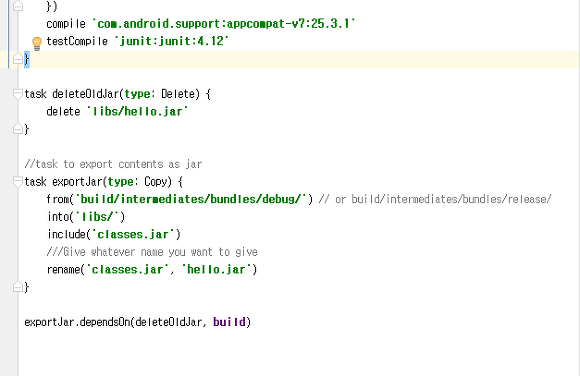Click 'Delete' type in deleteOldJar task
Viewport: 580px width, 376px height.
[178, 94]
